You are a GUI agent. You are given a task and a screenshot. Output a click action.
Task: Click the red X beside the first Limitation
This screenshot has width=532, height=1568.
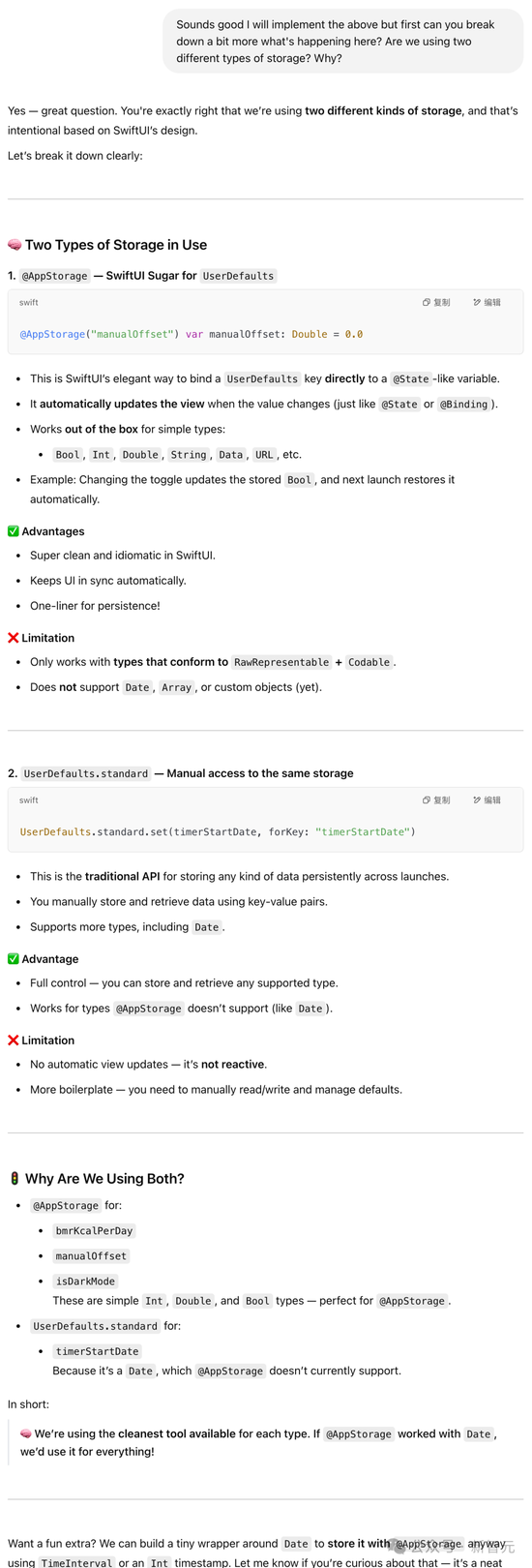(14, 638)
